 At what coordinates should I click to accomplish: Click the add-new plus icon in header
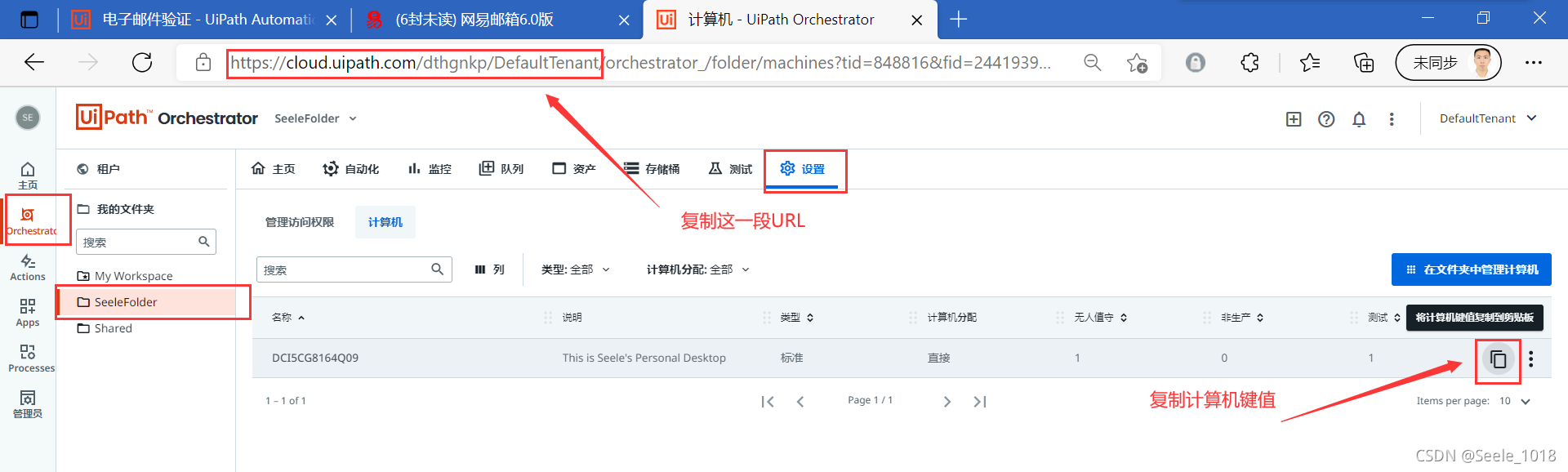[1294, 119]
